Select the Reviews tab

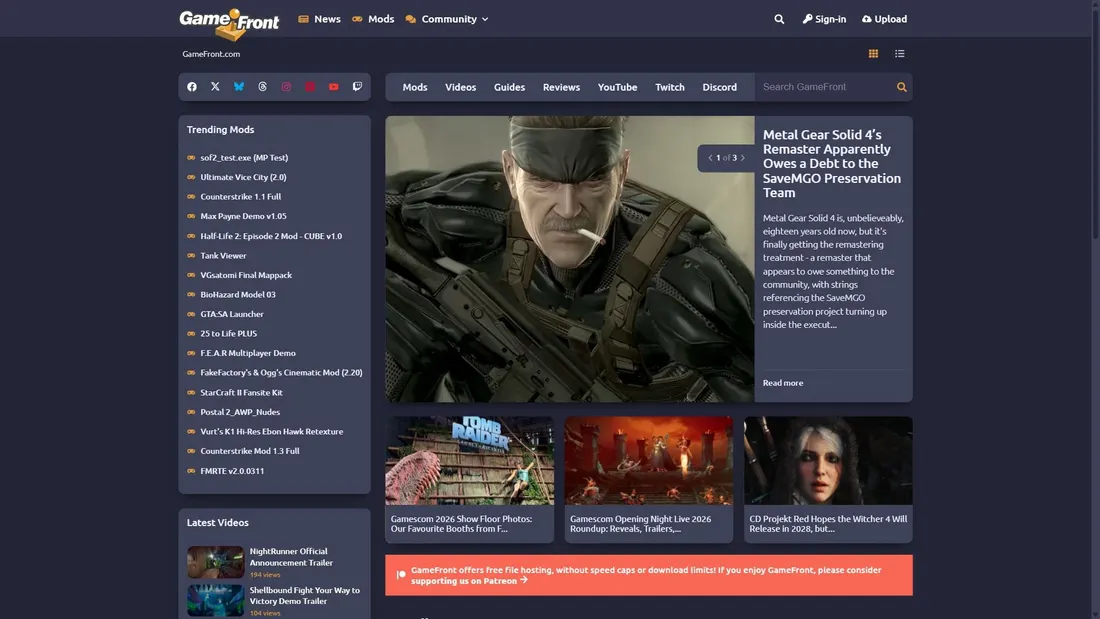pyautogui.click(x=561, y=87)
